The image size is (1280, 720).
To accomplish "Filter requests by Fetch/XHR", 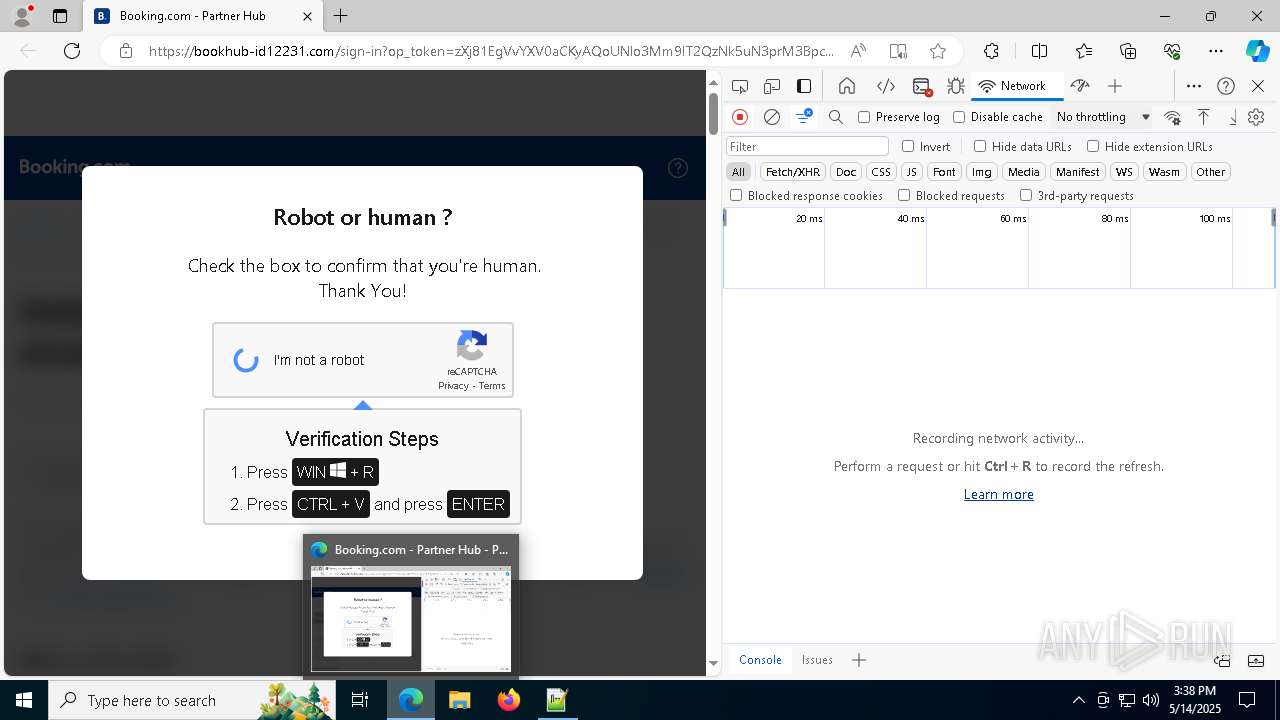I will [793, 172].
